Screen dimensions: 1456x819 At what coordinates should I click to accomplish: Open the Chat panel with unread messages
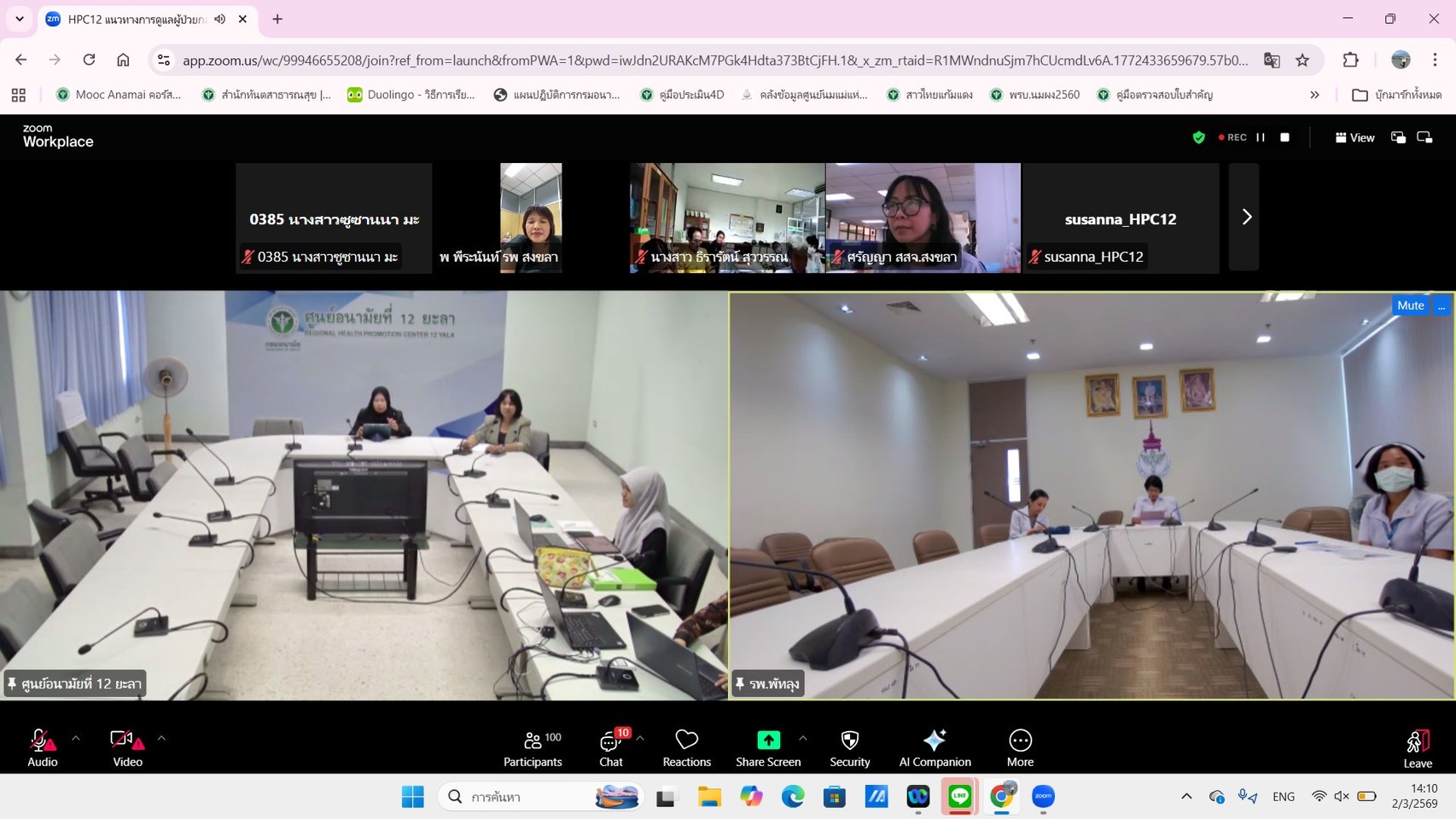coord(611,747)
